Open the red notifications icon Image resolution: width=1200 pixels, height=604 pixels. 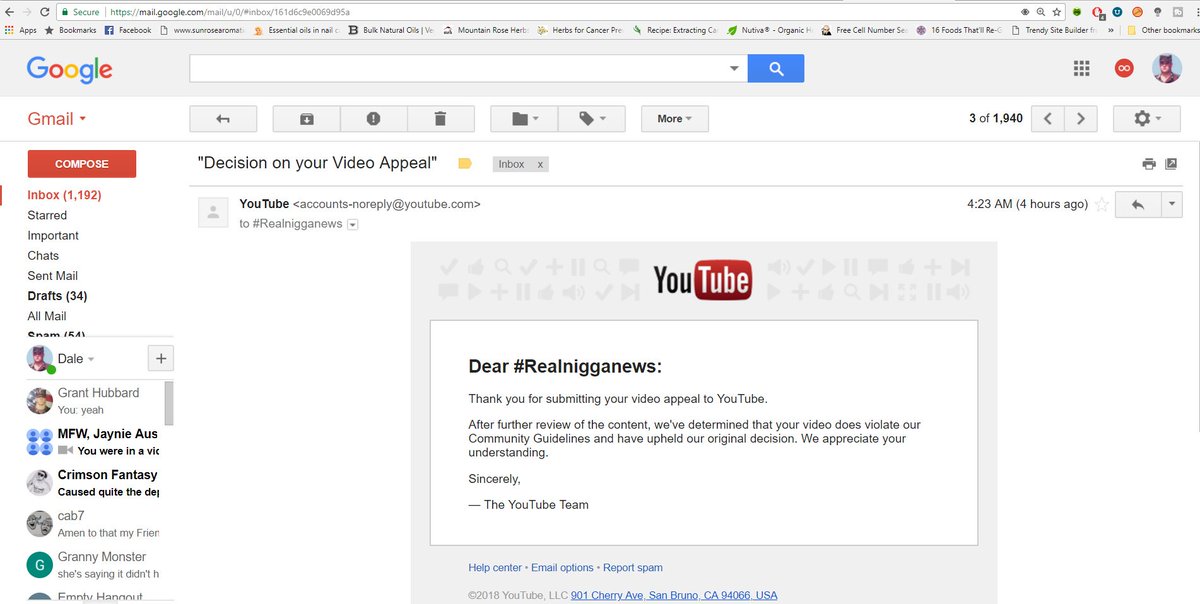coord(1124,68)
